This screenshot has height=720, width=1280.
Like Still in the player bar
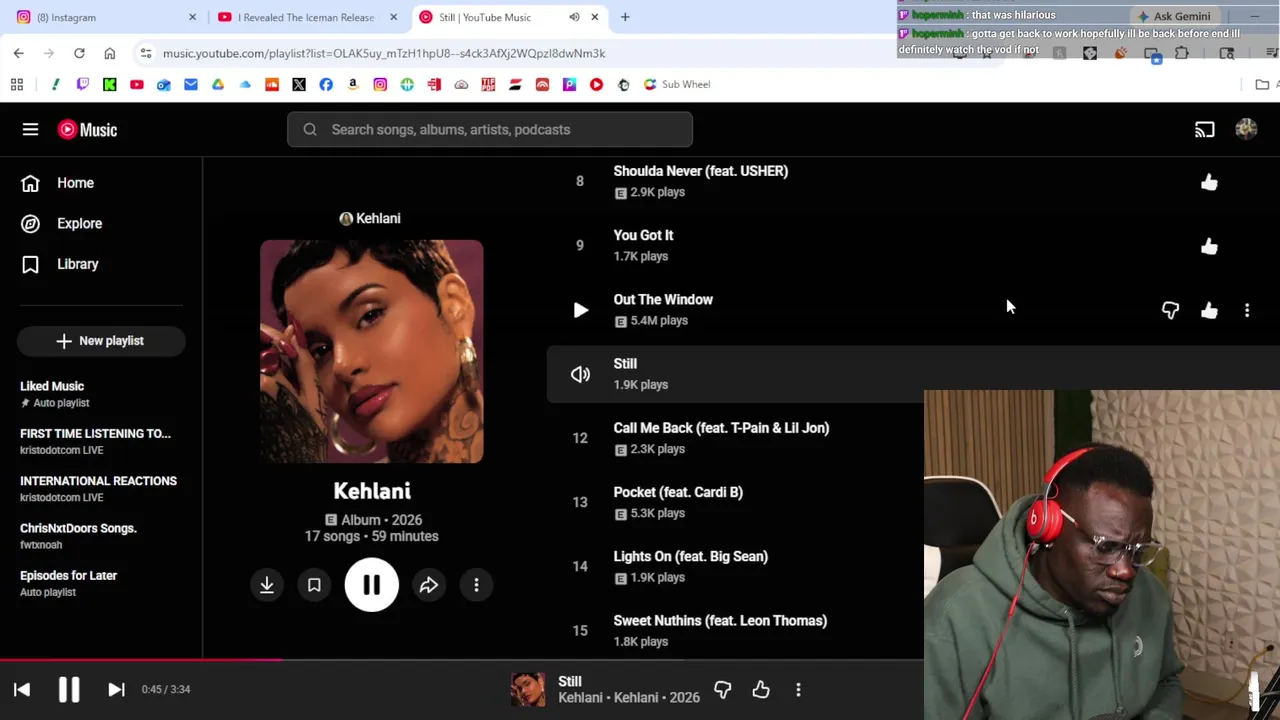click(x=761, y=689)
